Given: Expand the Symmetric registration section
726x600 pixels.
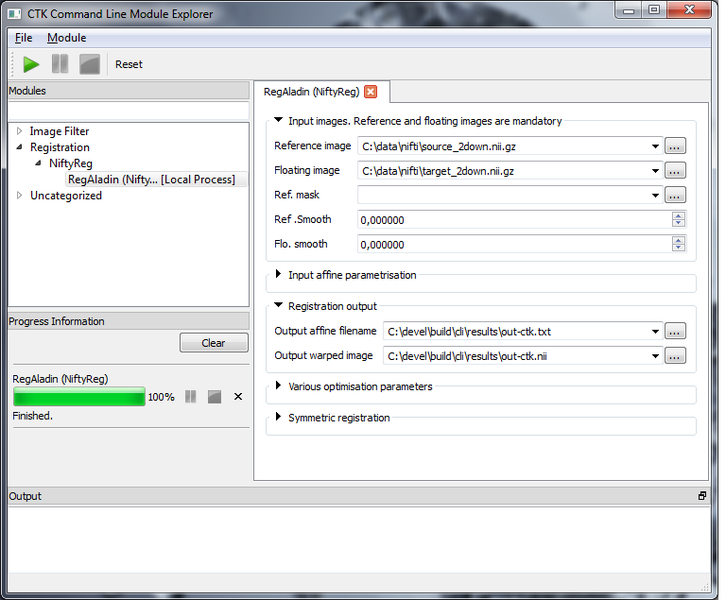Looking at the screenshot, I should click(279, 418).
